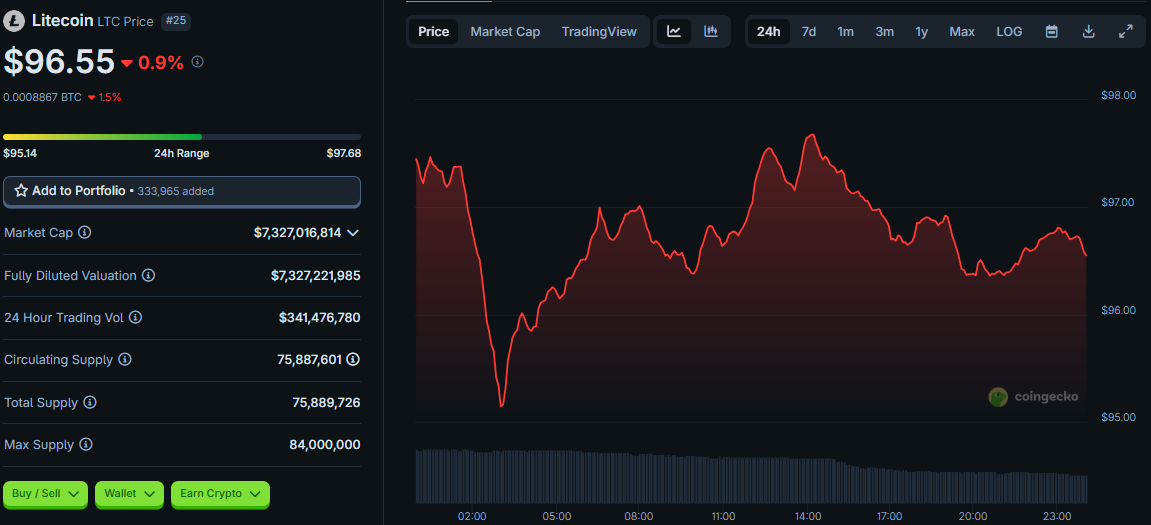The height and width of the screenshot is (525, 1151).
Task: Click the 84,000,000 max supply value
Action: coord(325,445)
